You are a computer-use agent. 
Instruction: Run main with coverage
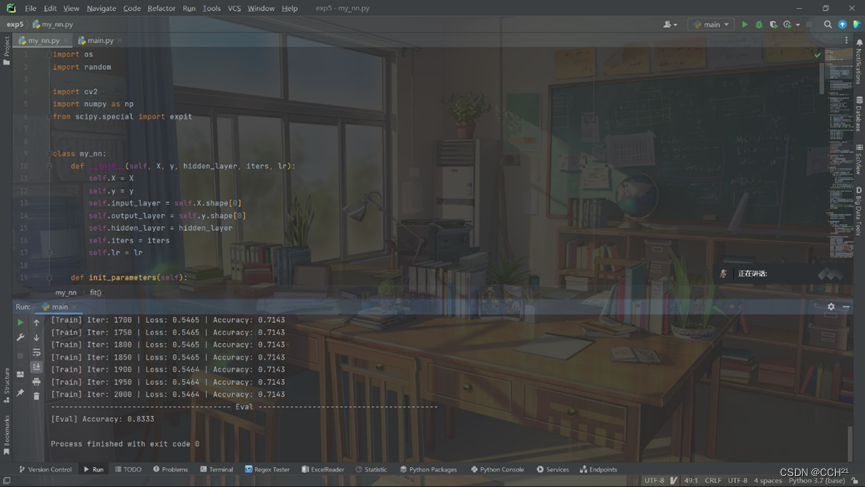(x=773, y=24)
